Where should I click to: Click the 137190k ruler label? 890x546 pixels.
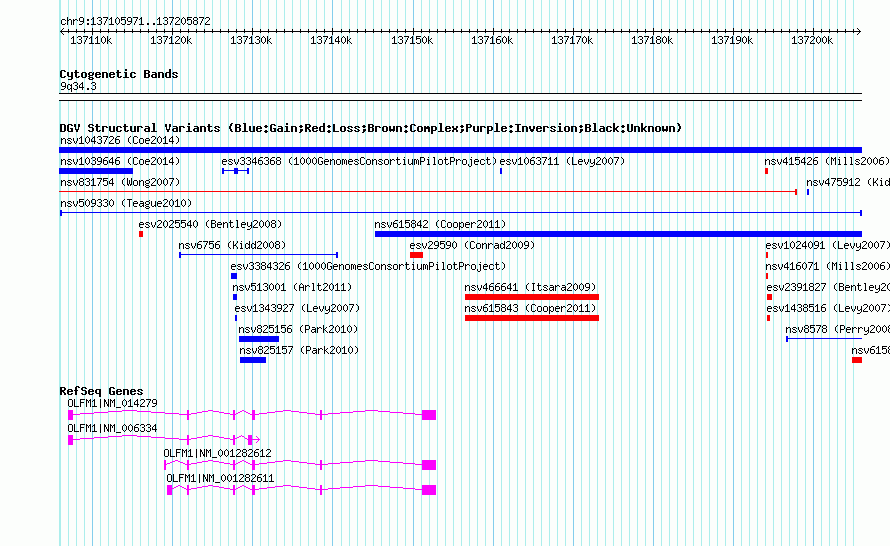click(732, 40)
